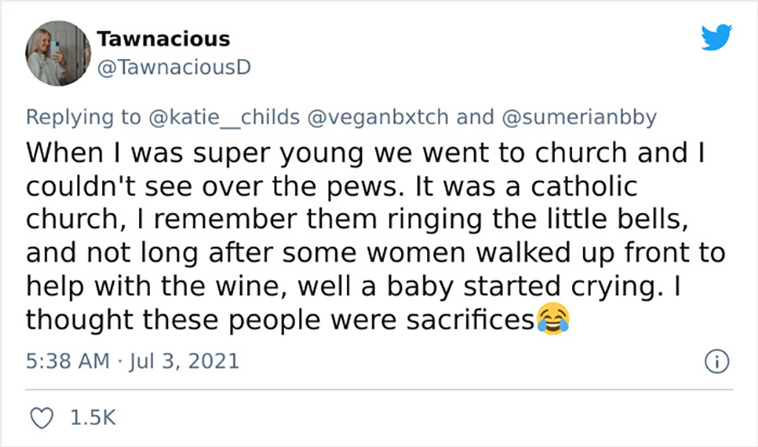Visit the @katie__childs mention
Screen dimensions: 758x447
point(224,117)
